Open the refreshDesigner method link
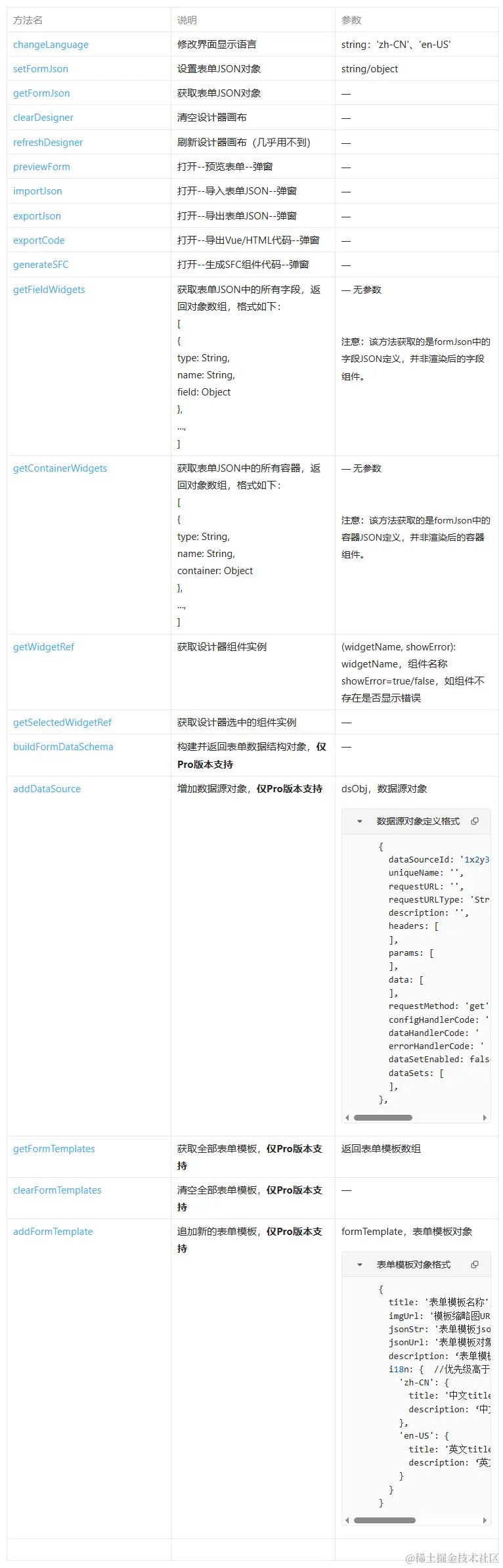503x1568 pixels. coord(48,143)
